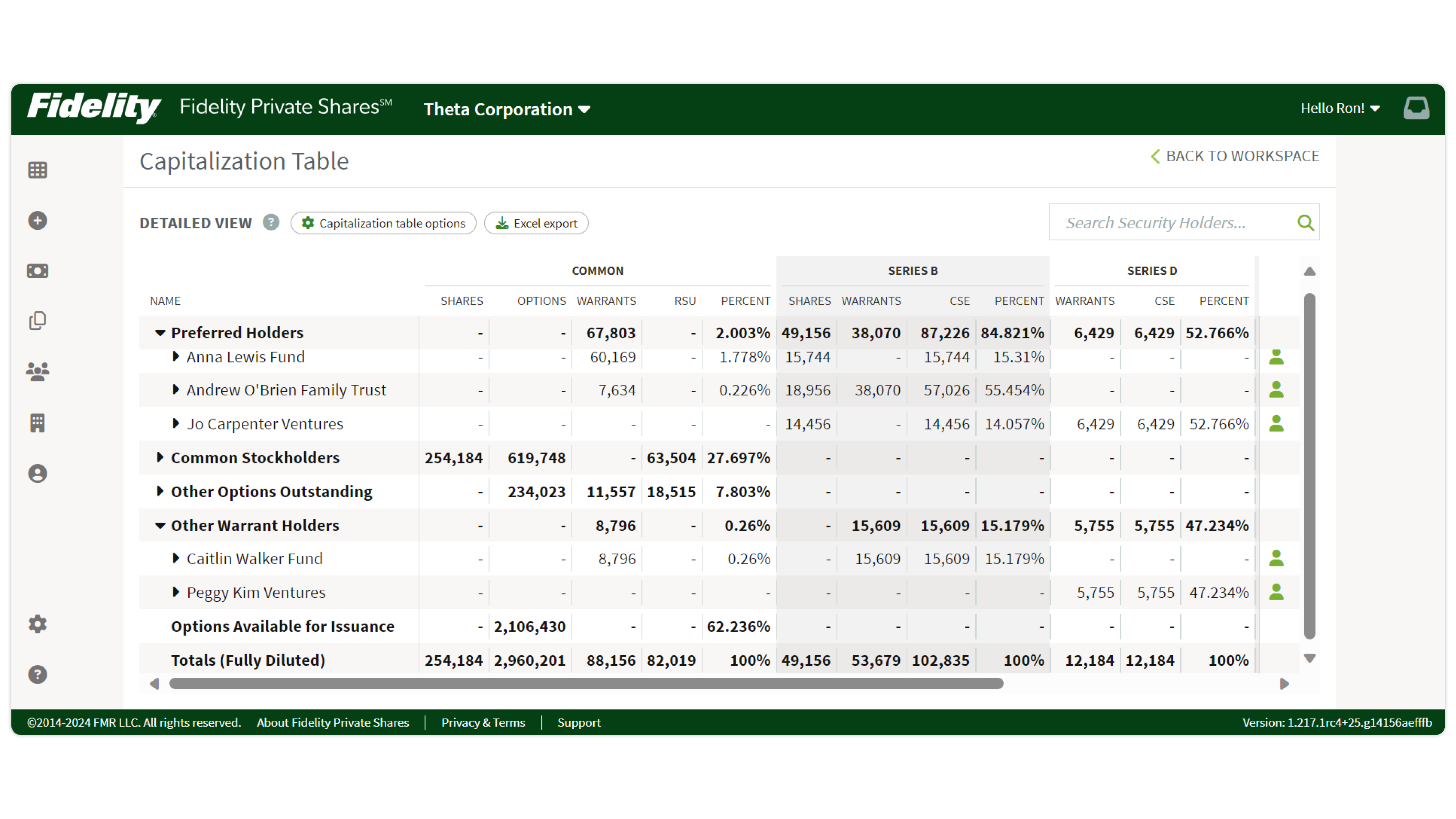Click the add (plus) icon in sidebar
This screenshot has width=1456, height=819.
[x=37, y=221]
